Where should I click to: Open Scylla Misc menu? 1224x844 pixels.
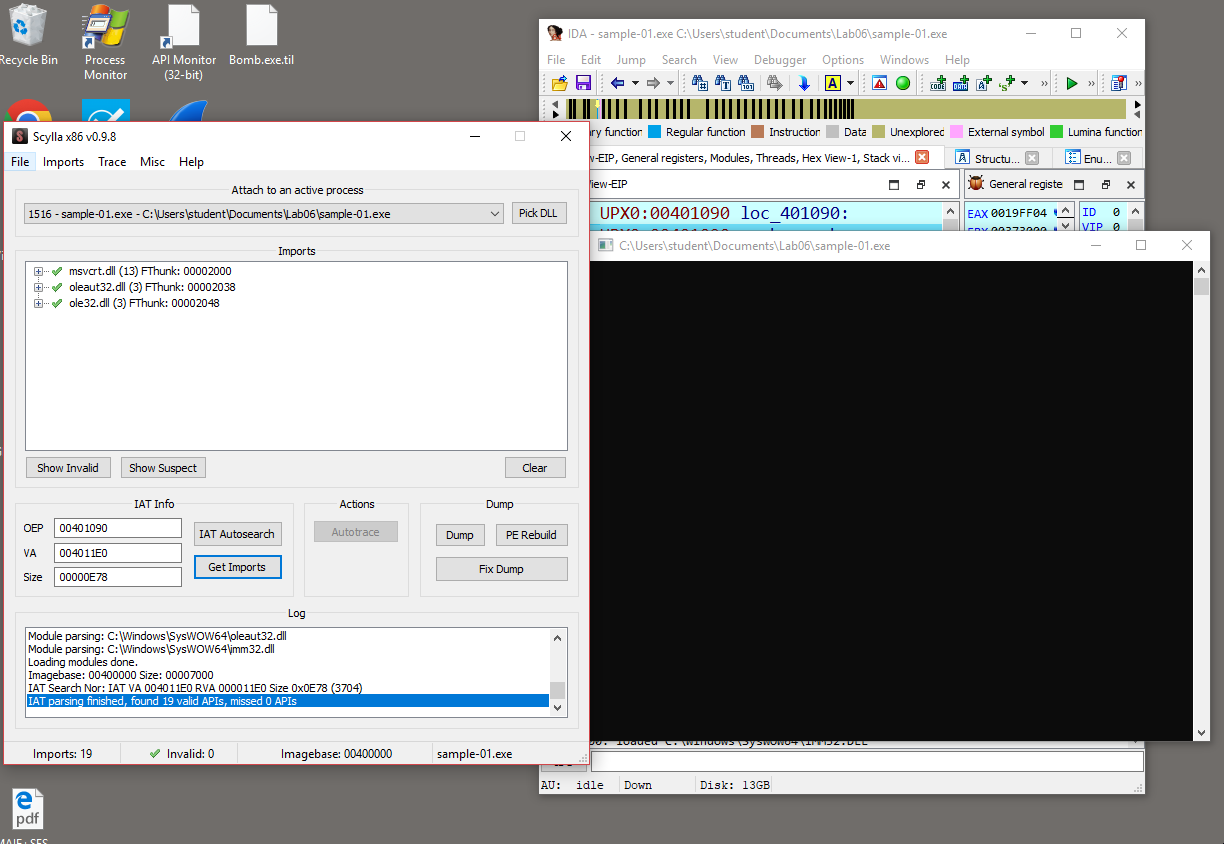pyautogui.click(x=153, y=162)
